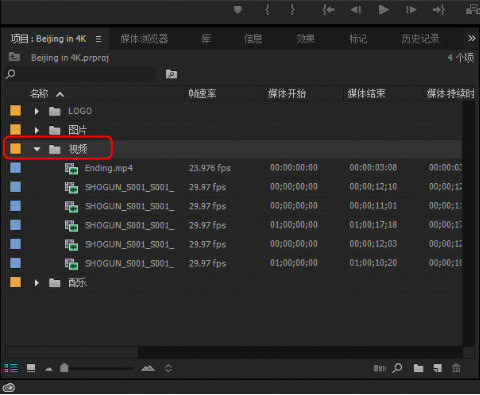Click the export frame icon at top right

pos(472,10)
